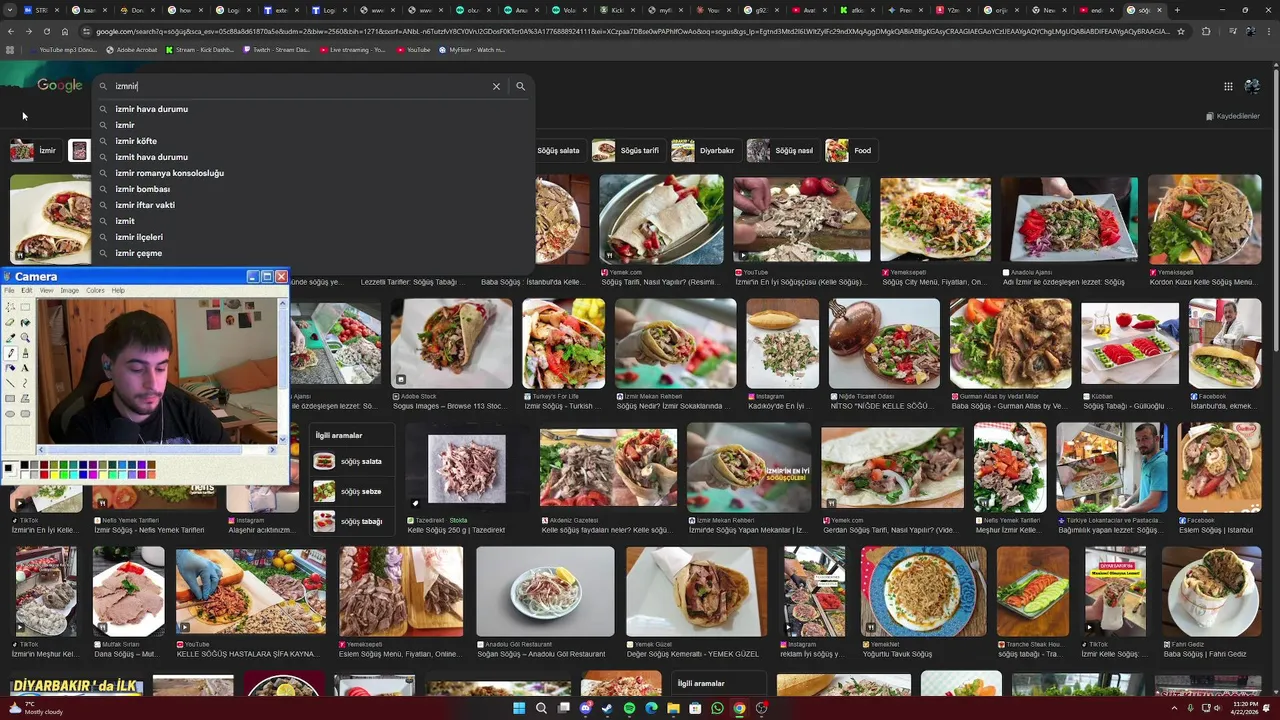This screenshot has height=720, width=1280.
Task: Click the 'Food' filter chip
Action: point(850,151)
